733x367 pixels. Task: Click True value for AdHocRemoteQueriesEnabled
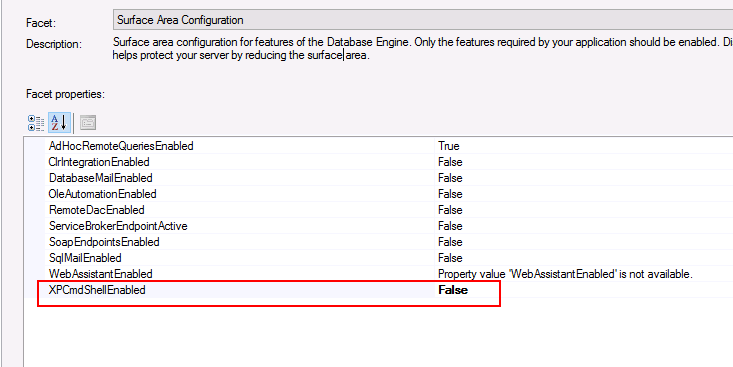point(449,146)
